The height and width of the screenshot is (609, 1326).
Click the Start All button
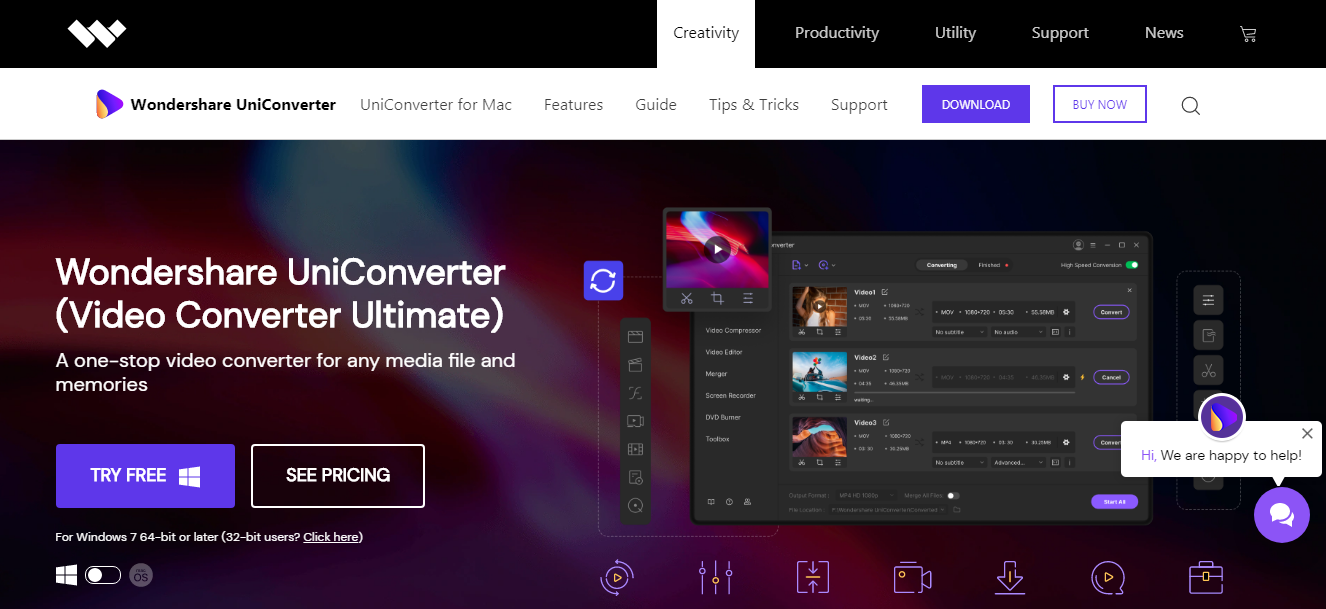(1114, 502)
